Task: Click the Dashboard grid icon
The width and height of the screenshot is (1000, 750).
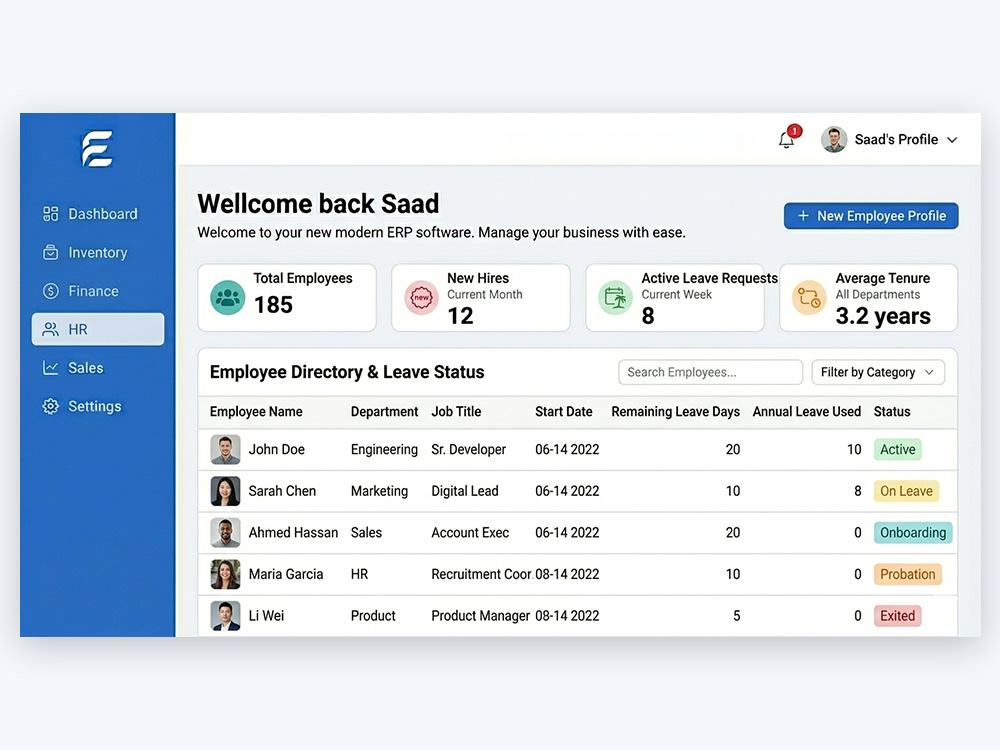Action: tap(50, 214)
